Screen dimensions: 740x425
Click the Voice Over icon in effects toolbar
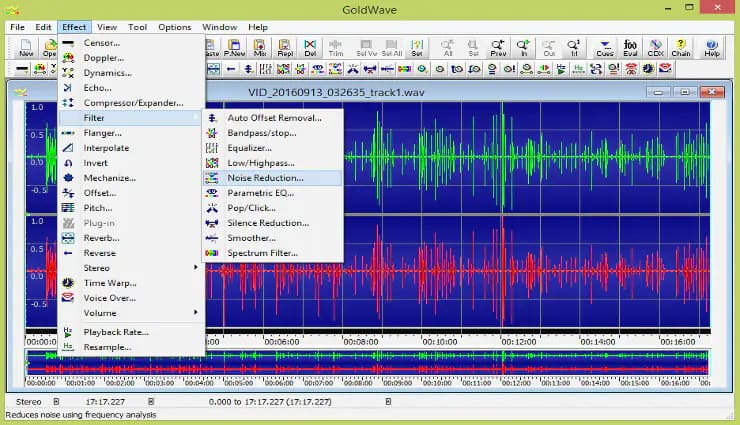click(665, 69)
